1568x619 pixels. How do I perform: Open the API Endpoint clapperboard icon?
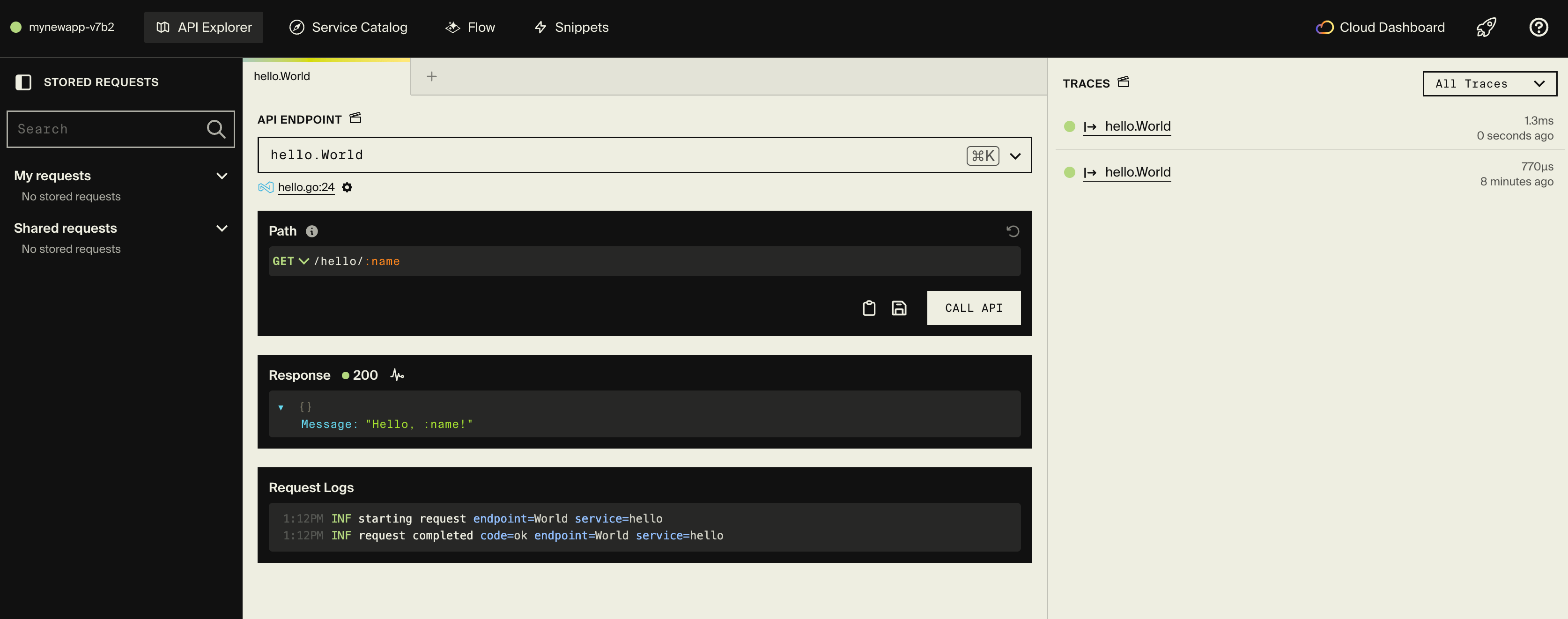point(355,118)
